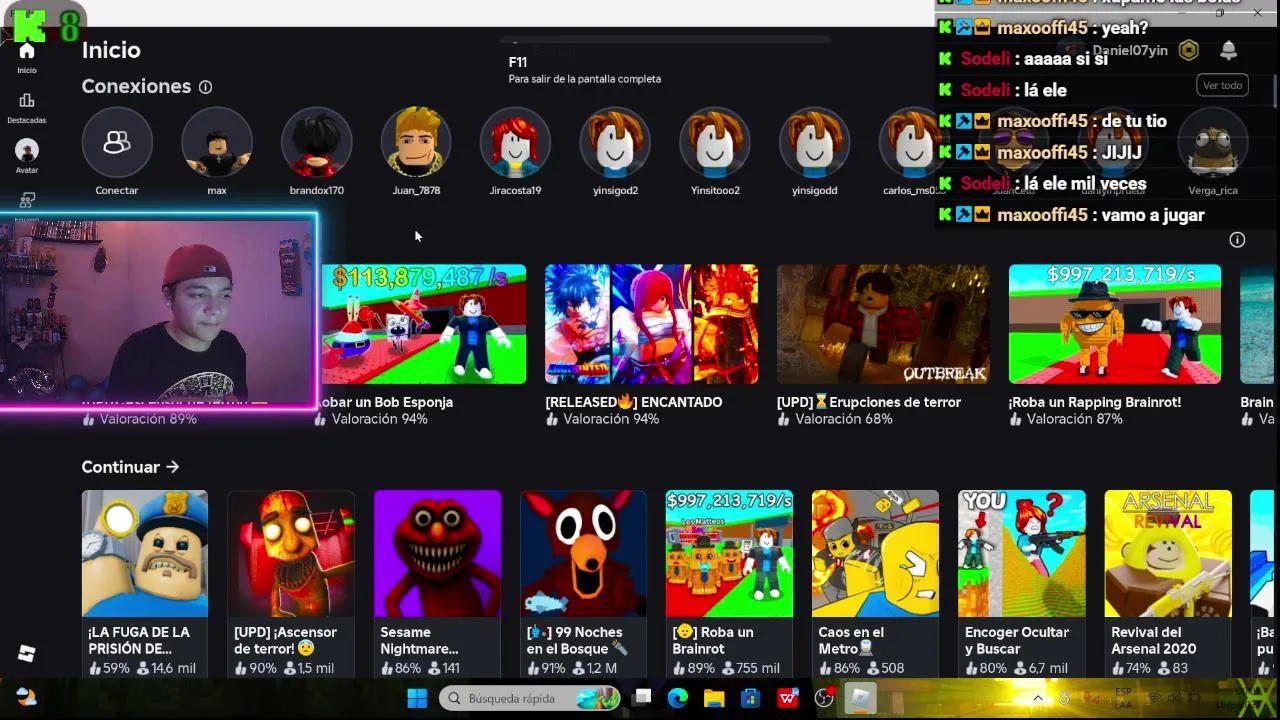The width and height of the screenshot is (1280, 720).
Task: Click the Ver todo button
Action: pyautogui.click(x=1222, y=86)
